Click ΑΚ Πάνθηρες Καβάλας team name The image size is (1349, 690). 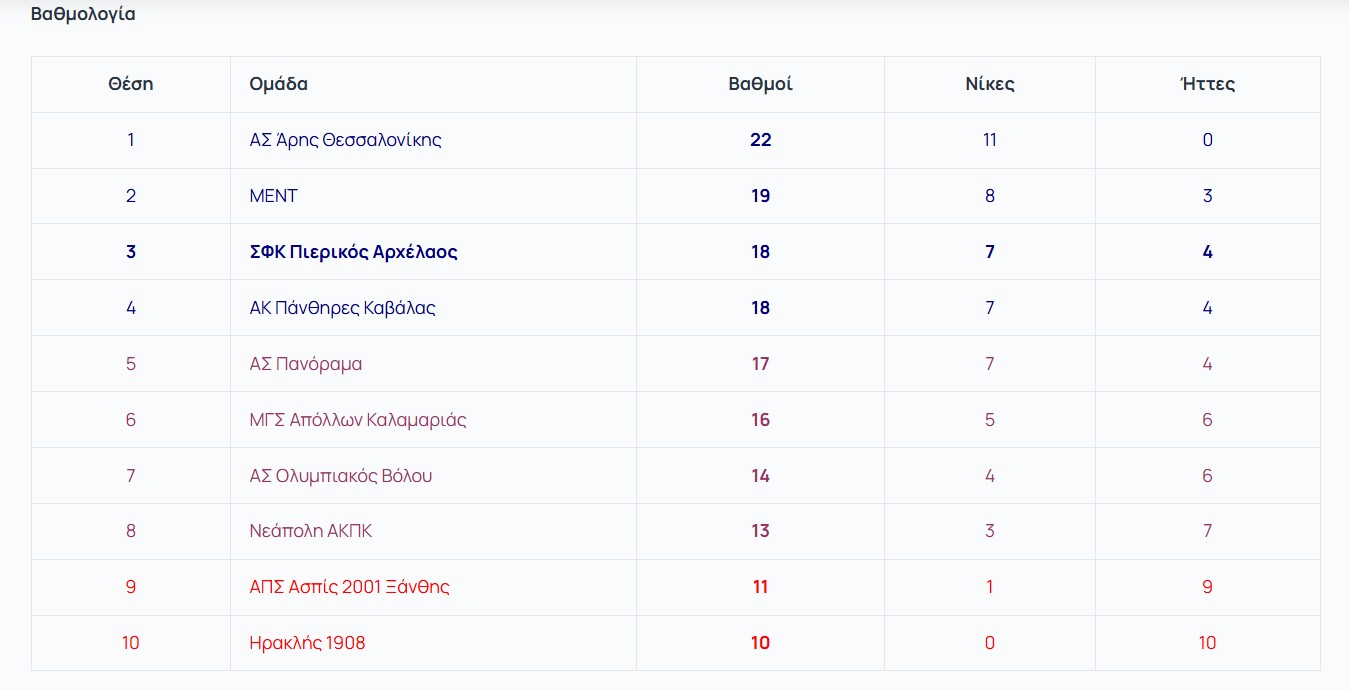tap(342, 308)
